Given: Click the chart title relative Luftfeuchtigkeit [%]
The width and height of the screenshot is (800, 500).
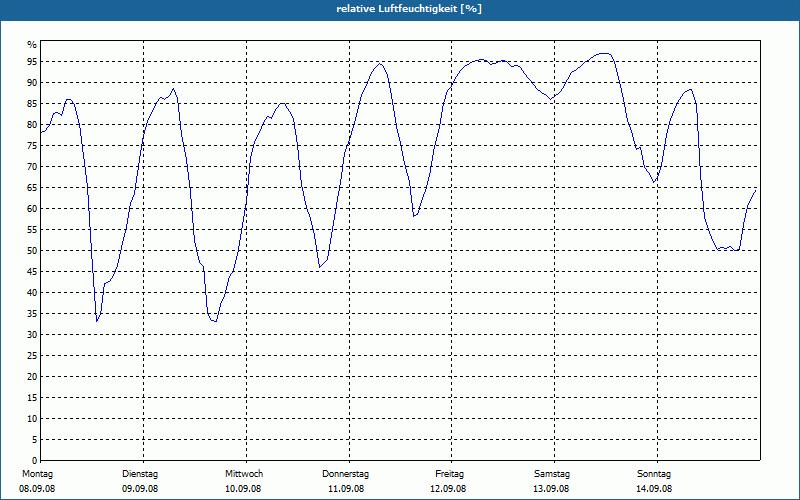Looking at the screenshot, I should pos(409,9).
